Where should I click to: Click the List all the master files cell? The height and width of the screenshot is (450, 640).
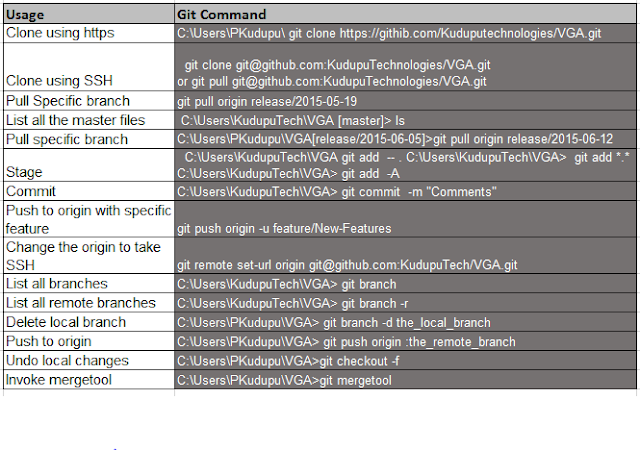[89, 120]
